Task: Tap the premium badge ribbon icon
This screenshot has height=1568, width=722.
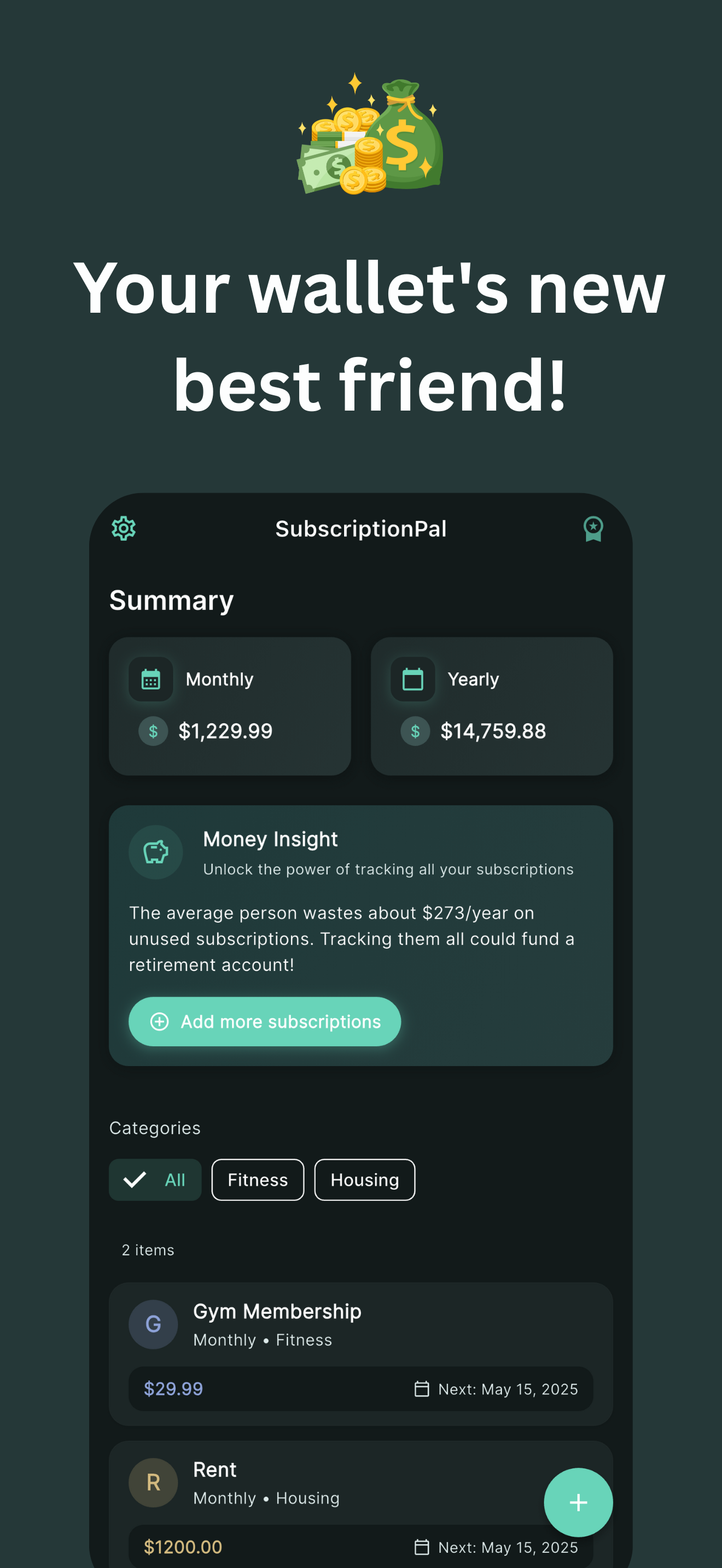Action: [593, 529]
